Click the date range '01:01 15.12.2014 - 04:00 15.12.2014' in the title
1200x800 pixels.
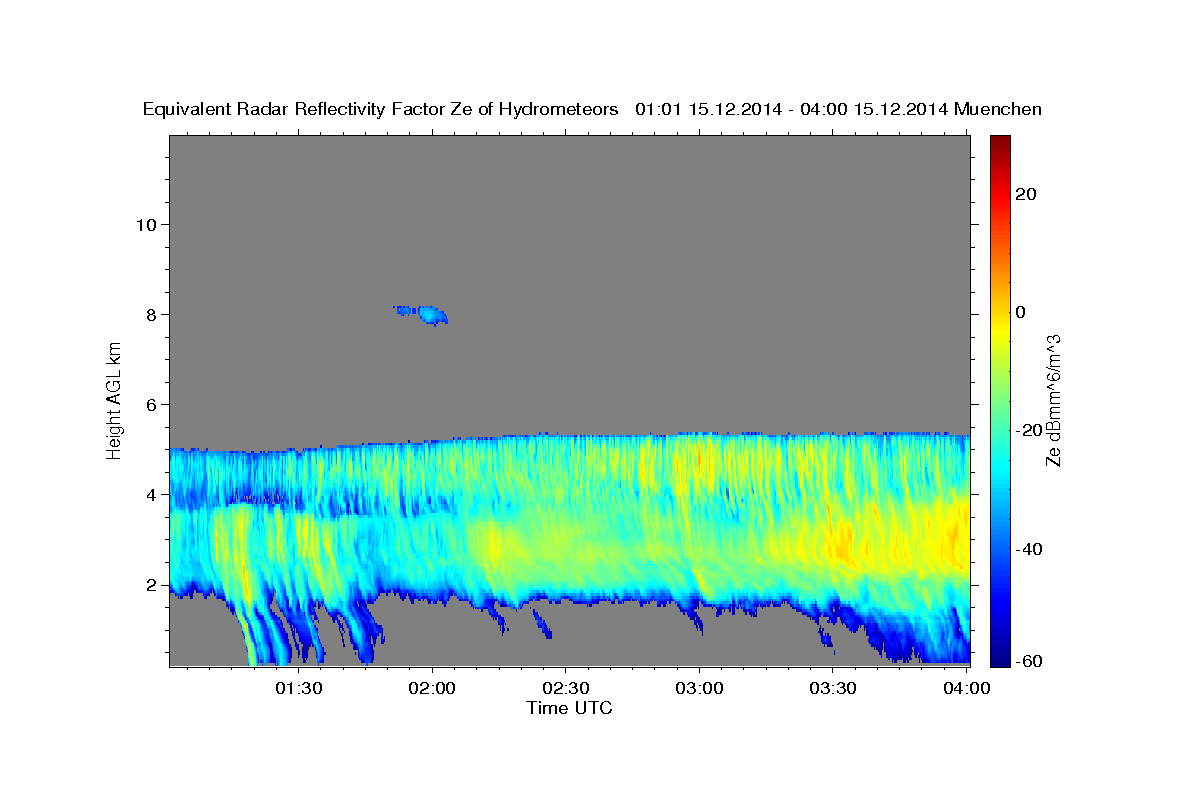(x=792, y=110)
